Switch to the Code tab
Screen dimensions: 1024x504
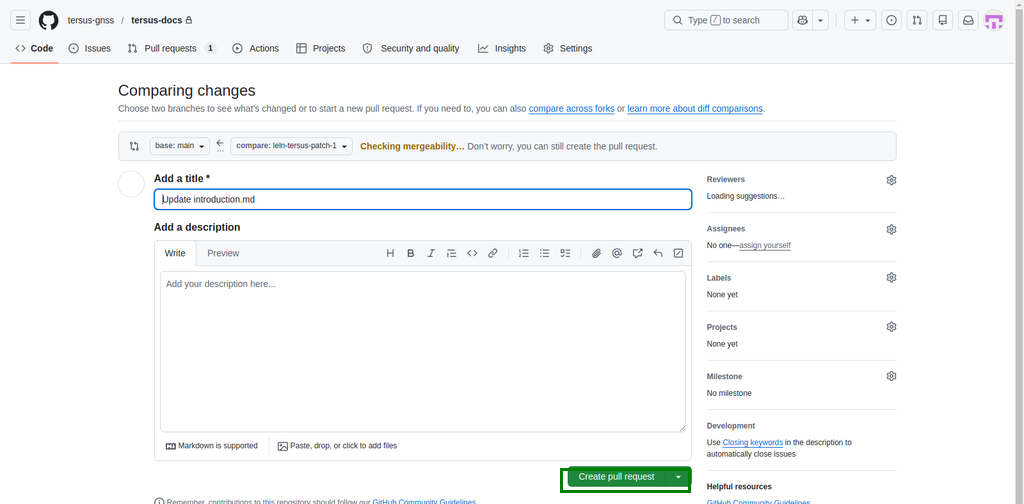pyautogui.click(x=35, y=48)
